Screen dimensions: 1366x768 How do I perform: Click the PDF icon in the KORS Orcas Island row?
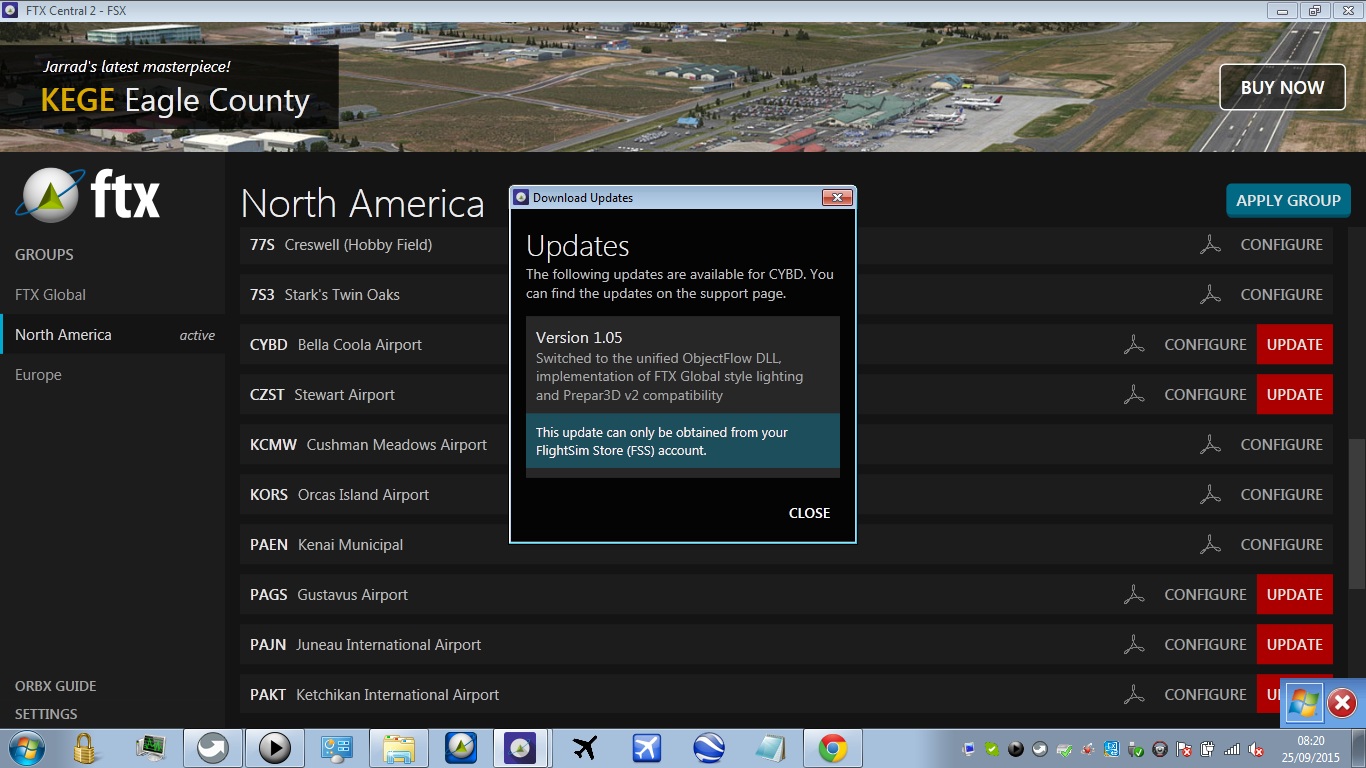[1211, 495]
